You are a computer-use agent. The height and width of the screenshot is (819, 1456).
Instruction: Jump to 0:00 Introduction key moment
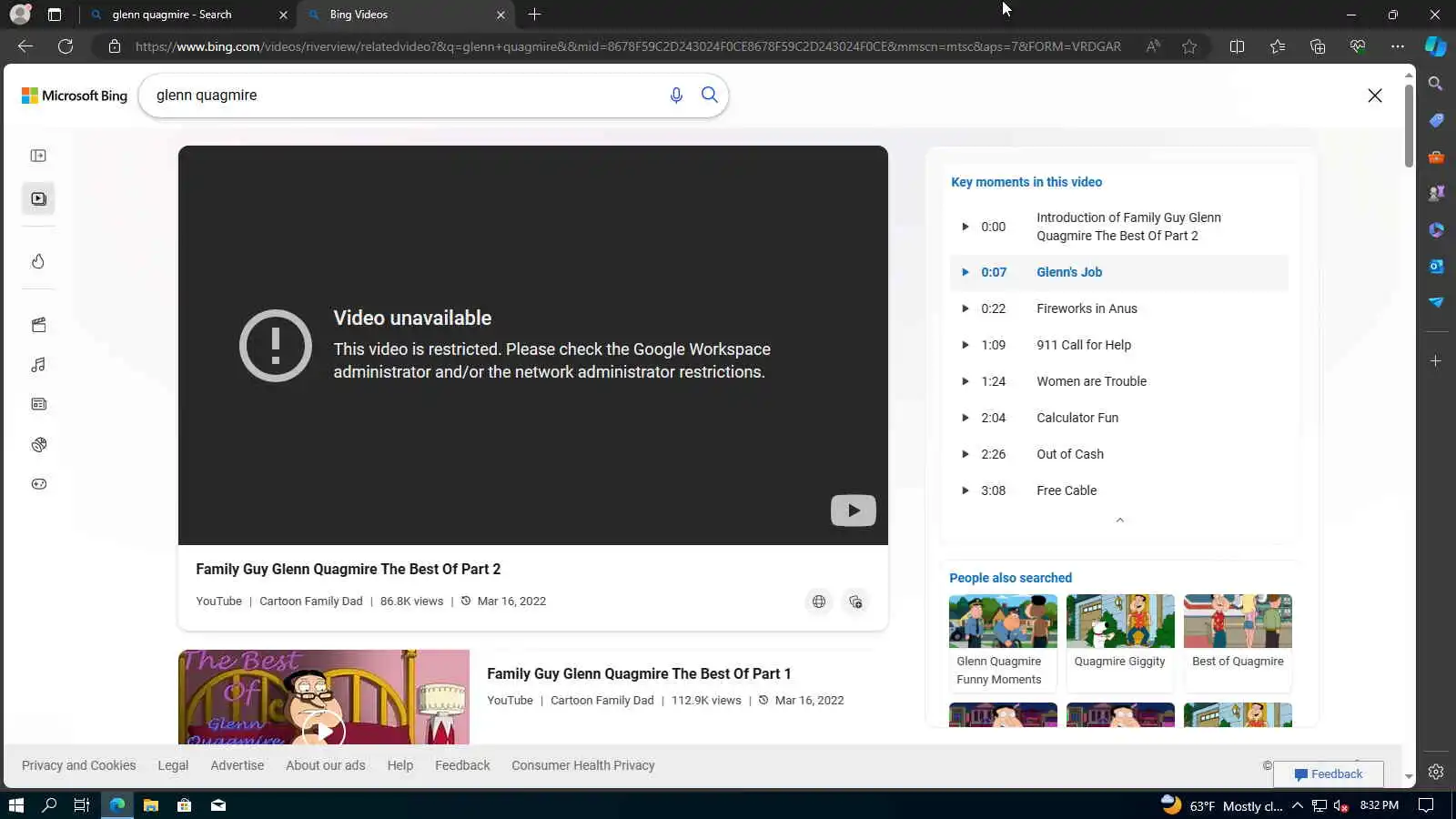tap(1119, 227)
